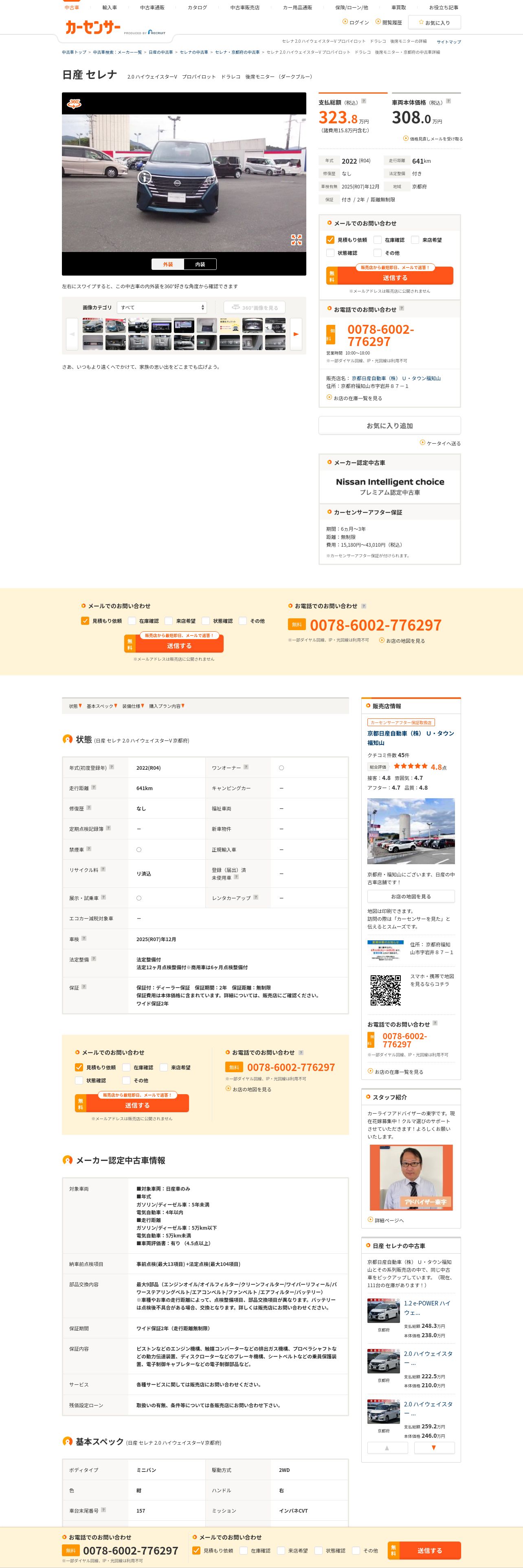Image resolution: width=523 pixels, height=1568 pixels.
Task: Click 詳細ページへ link under staff photo
Action: (x=386, y=1220)
